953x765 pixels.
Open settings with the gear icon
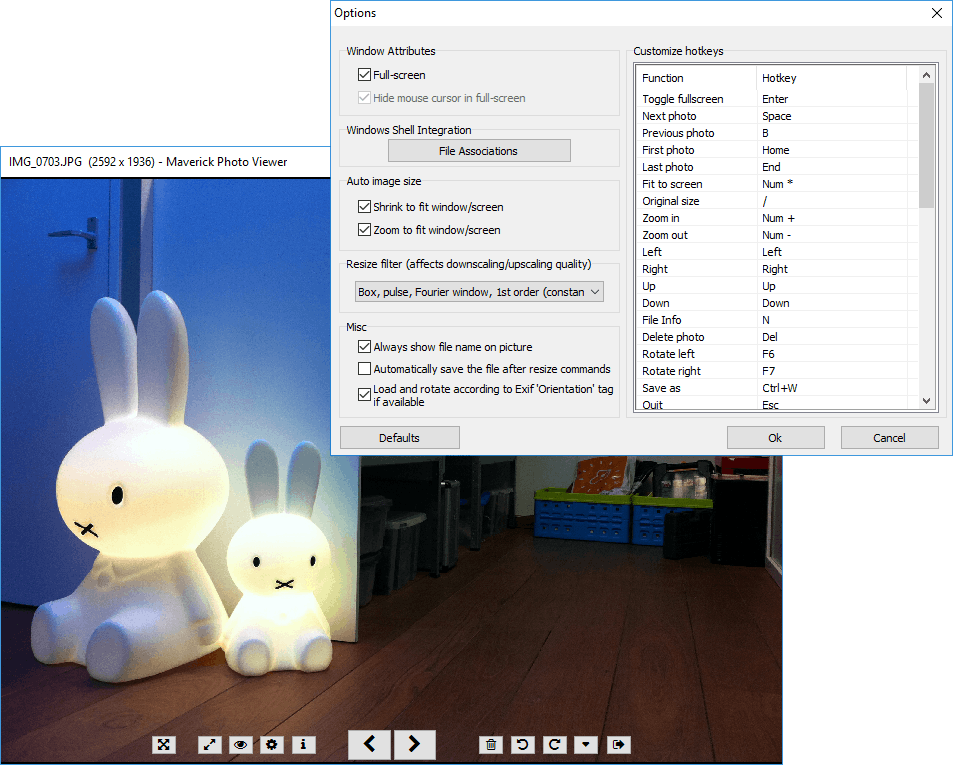(x=271, y=744)
